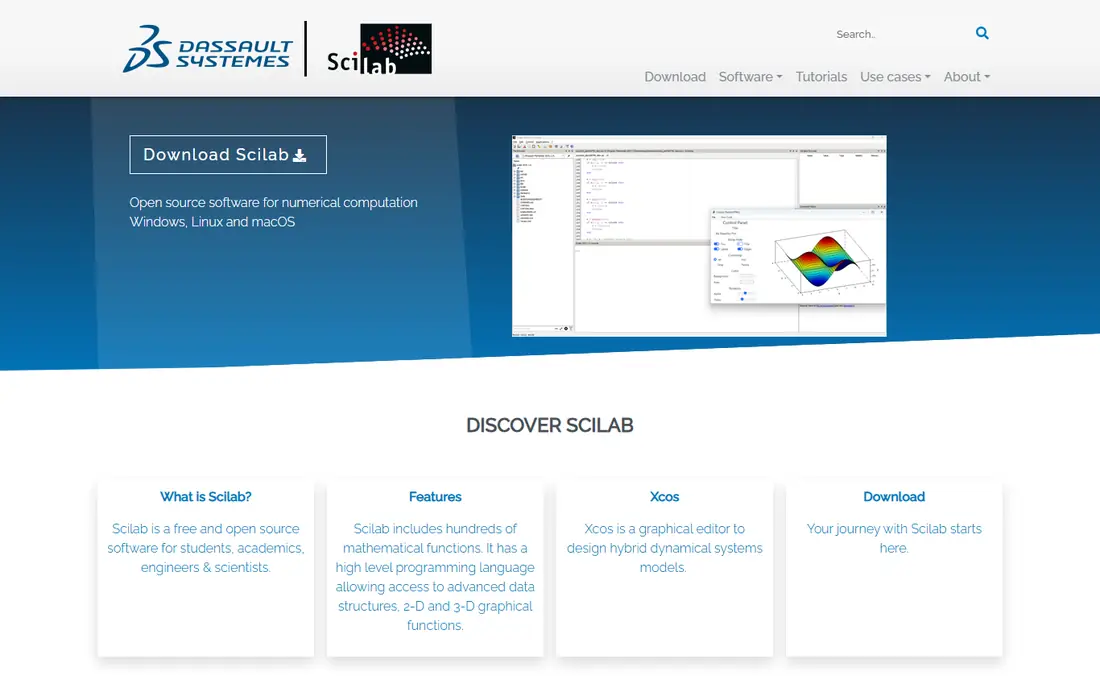The width and height of the screenshot is (1100, 688).
Task: Click text 'Scilab includes hundreds of'
Action: pyautogui.click(x=435, y=529)
